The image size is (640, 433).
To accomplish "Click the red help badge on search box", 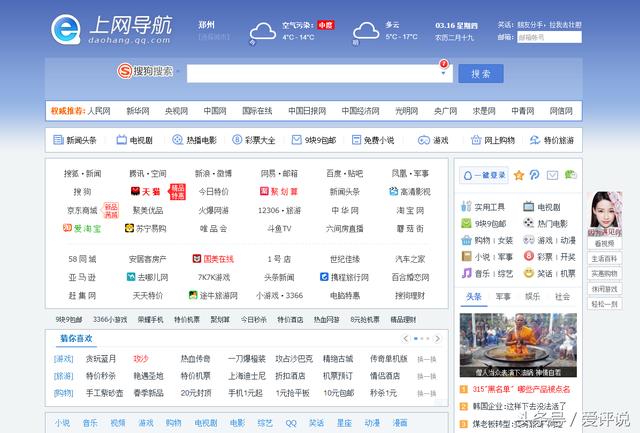I will 444,64.
